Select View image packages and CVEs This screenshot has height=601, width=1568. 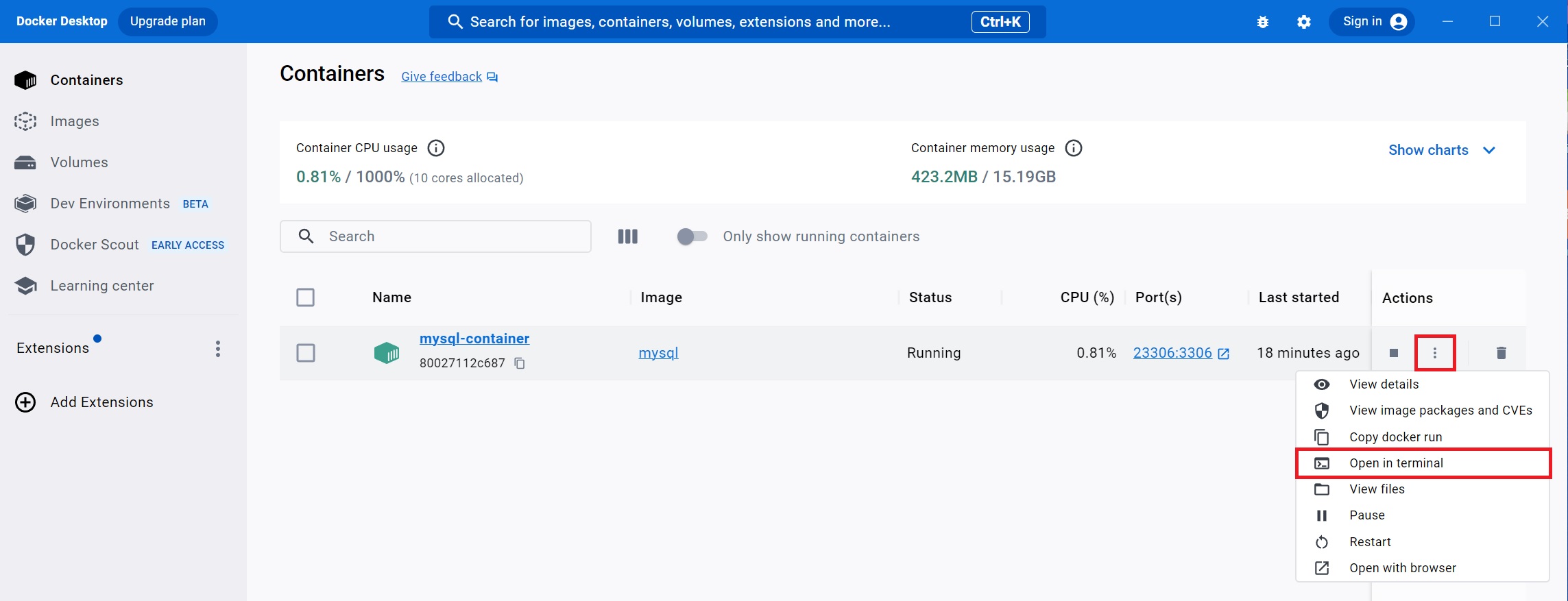(1423, 410)
